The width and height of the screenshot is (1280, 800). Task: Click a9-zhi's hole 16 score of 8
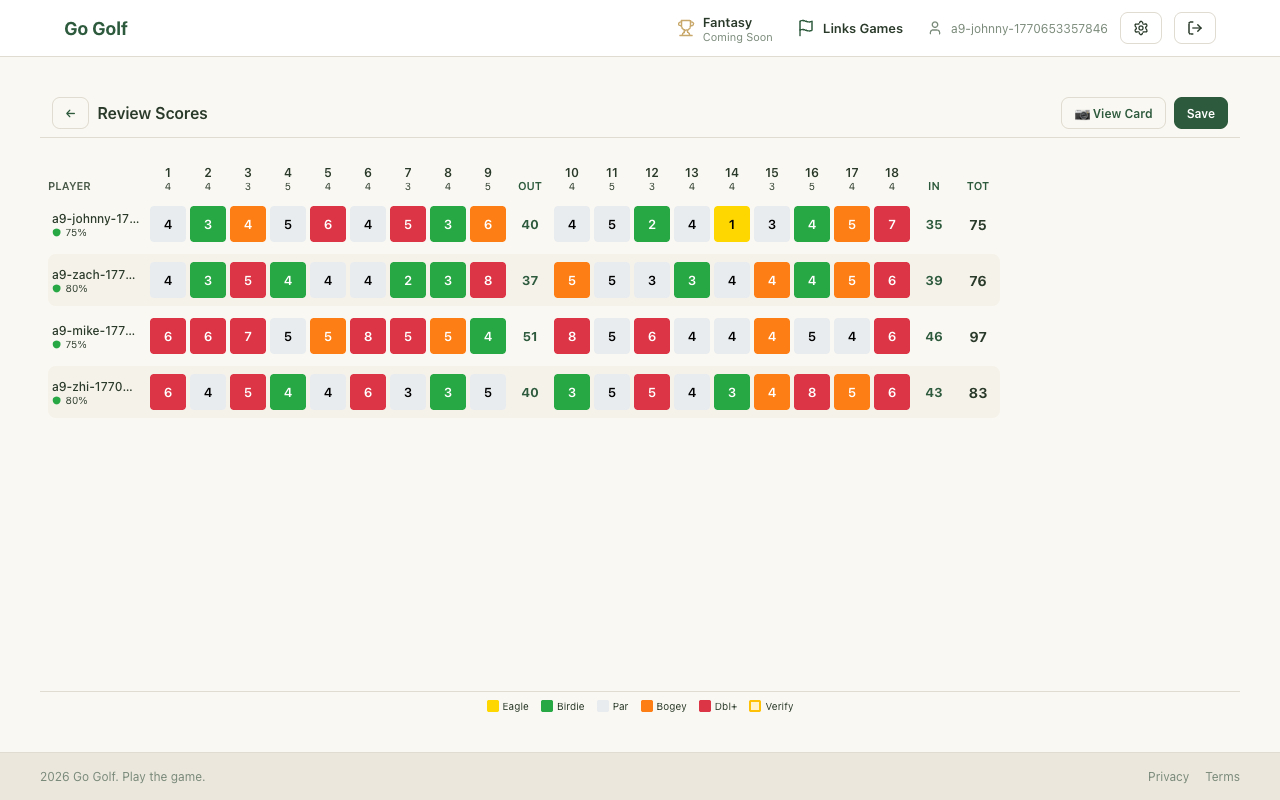[x=812, y=392]
